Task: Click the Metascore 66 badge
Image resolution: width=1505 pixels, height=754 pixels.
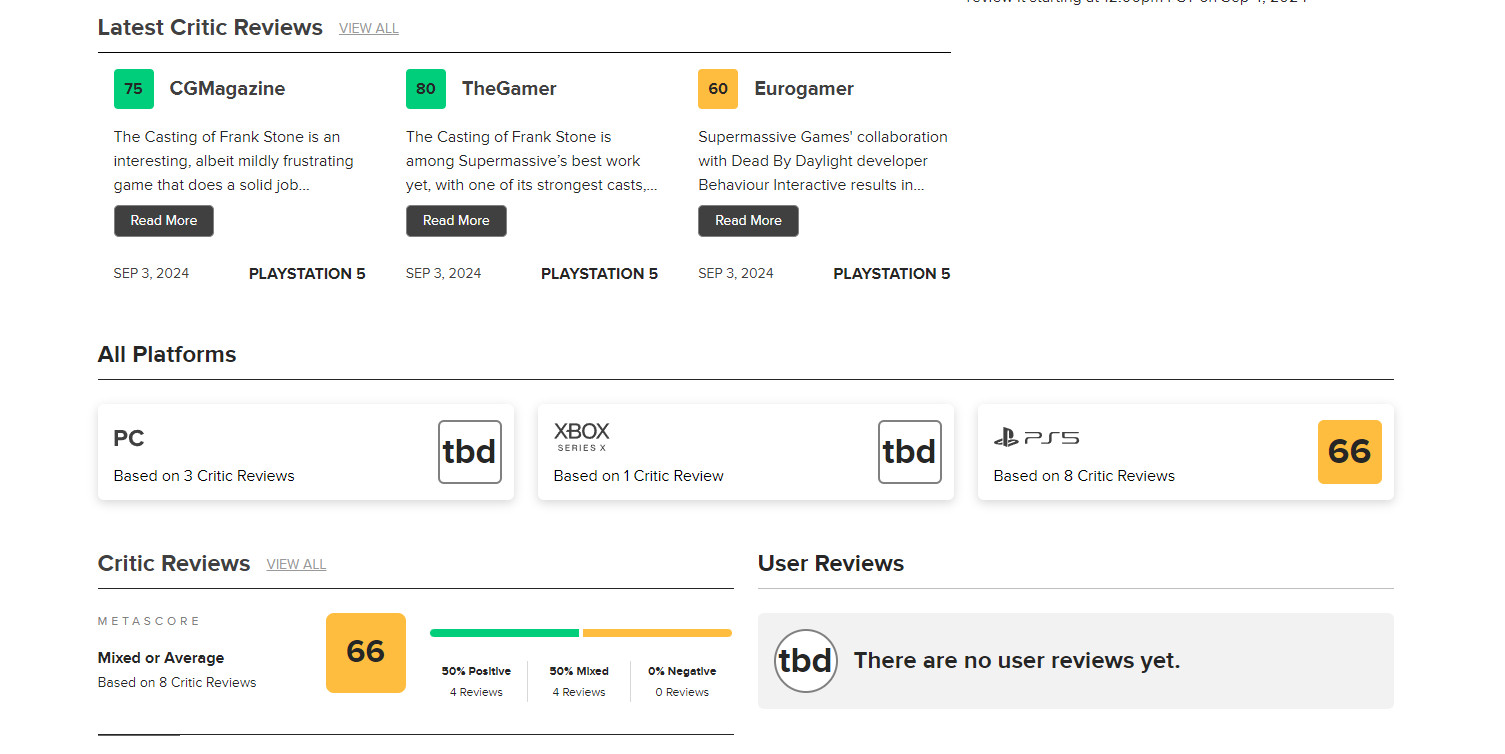Action: [x=366, y=653]
